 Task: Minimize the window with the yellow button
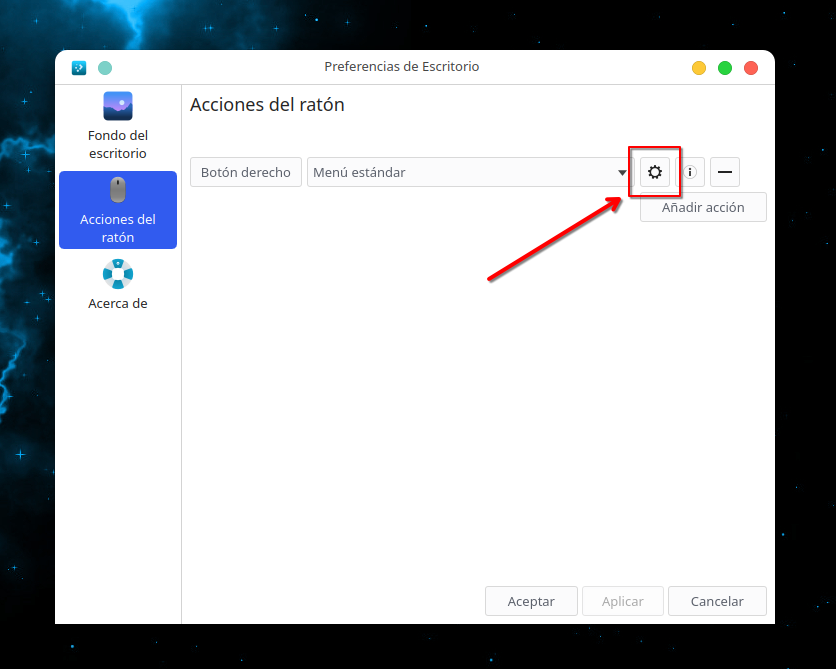(699, 68)
